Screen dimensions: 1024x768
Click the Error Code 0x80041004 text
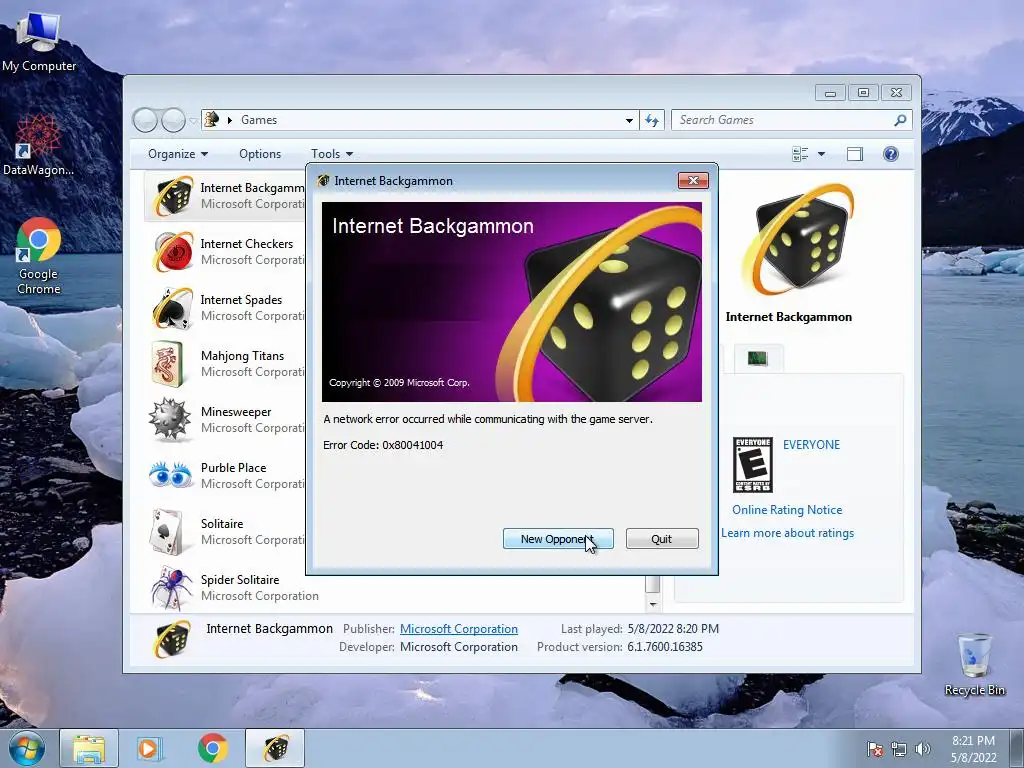click(383, 445)
